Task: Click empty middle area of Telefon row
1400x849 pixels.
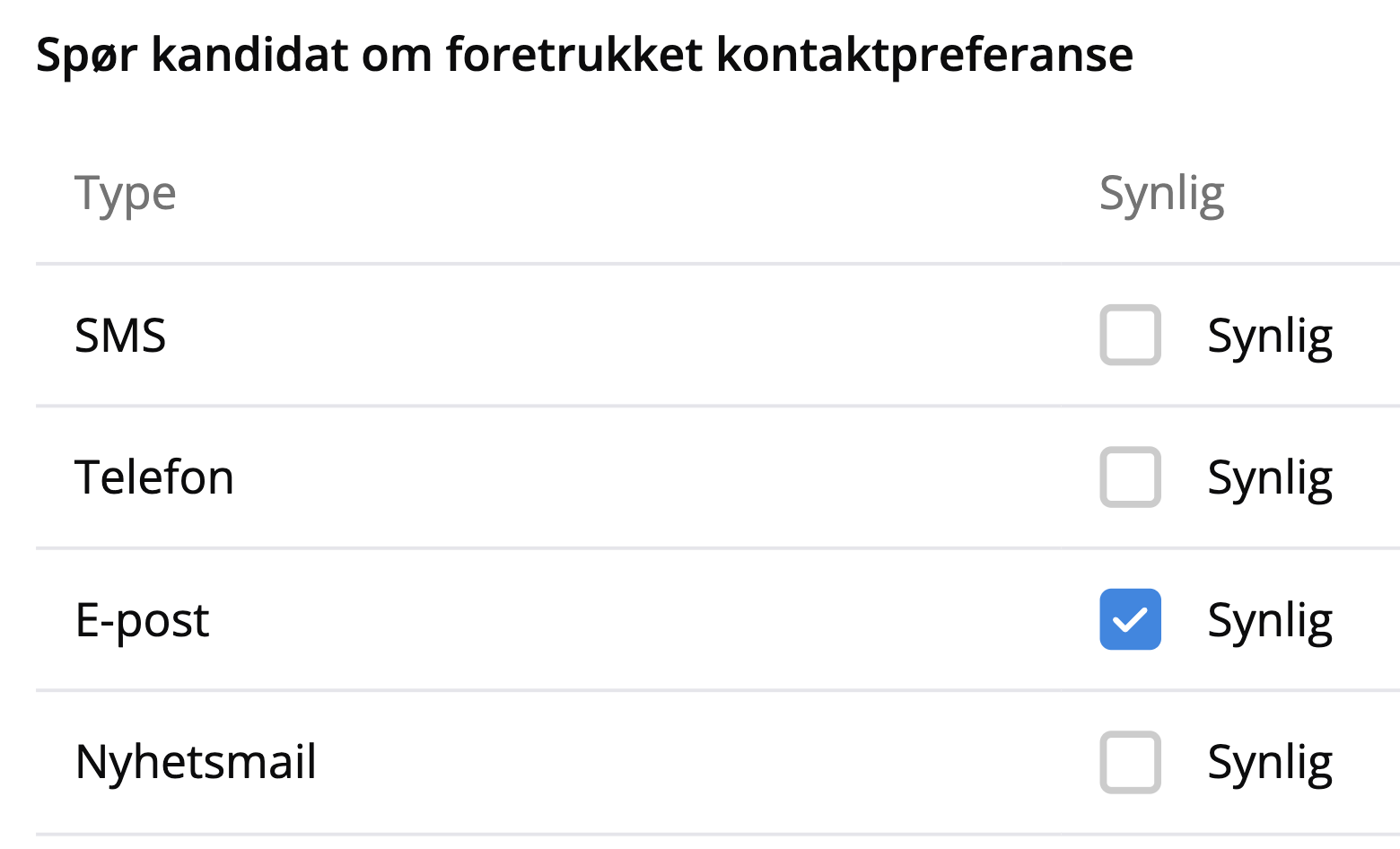Action: pos(628,477)
